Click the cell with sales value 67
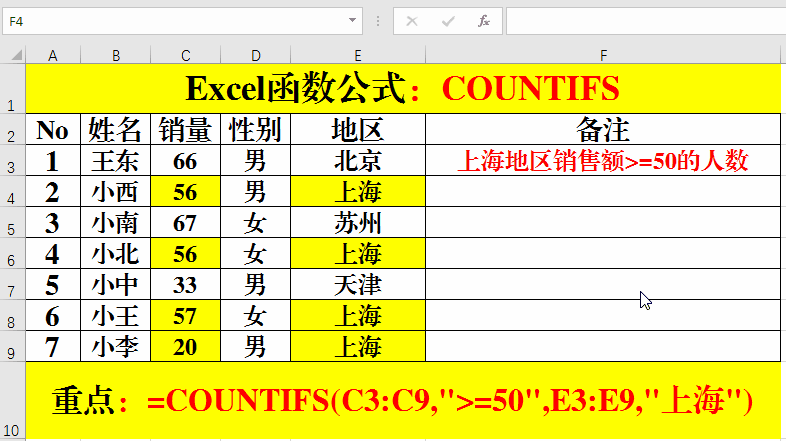 click(x=185, y=223)
